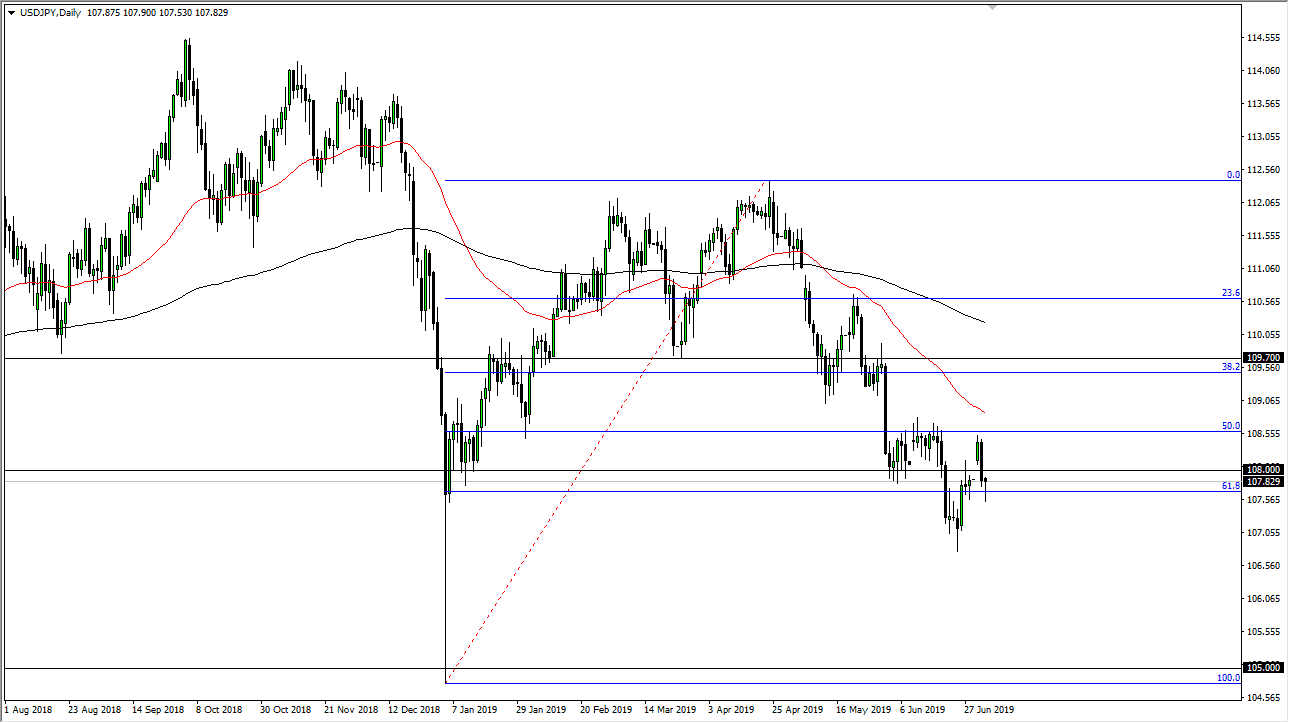Expand the USDJPY,Daily chart header arrow

tap(10, 13)
